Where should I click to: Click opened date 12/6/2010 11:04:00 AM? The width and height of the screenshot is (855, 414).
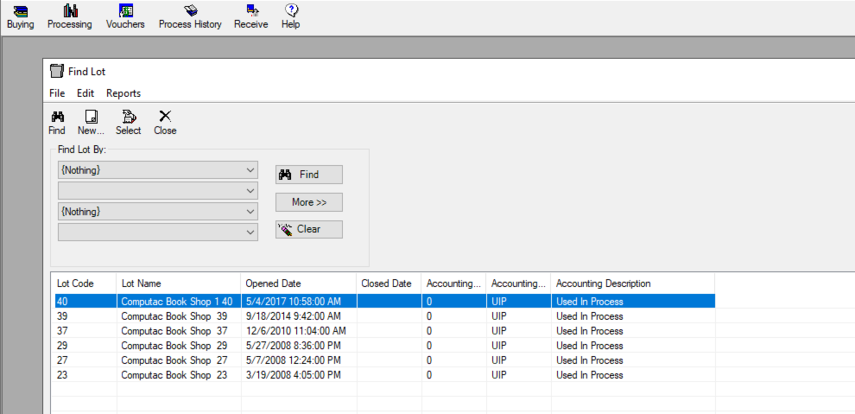point(296,331)
